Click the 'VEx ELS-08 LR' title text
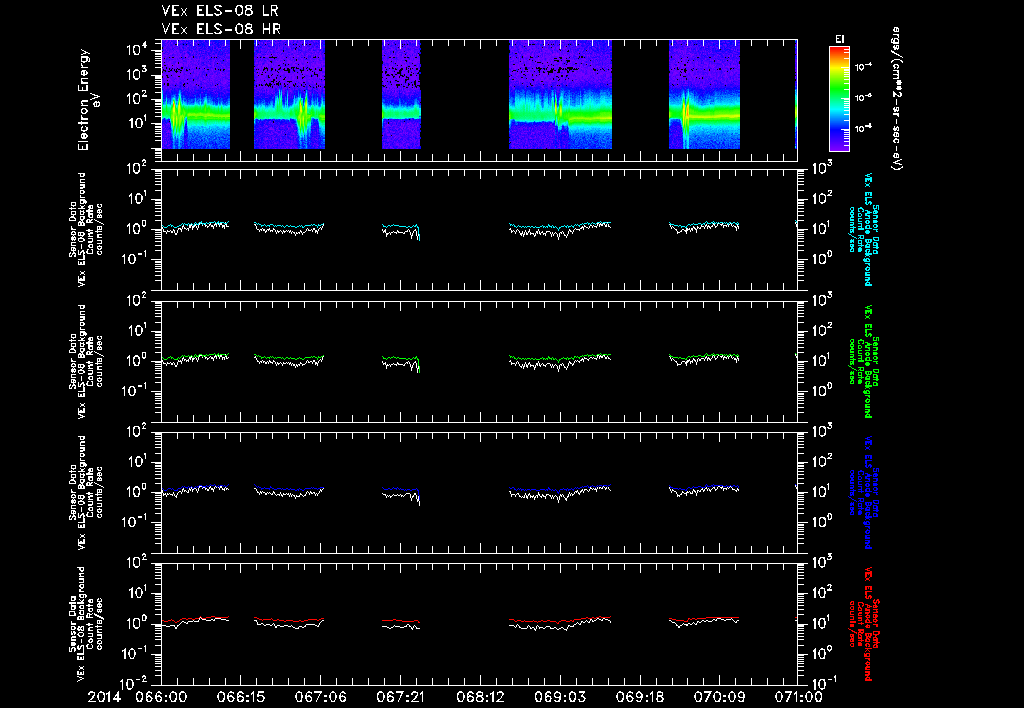The height and width of the screenshot is (708, 1024). coord(220,11)
